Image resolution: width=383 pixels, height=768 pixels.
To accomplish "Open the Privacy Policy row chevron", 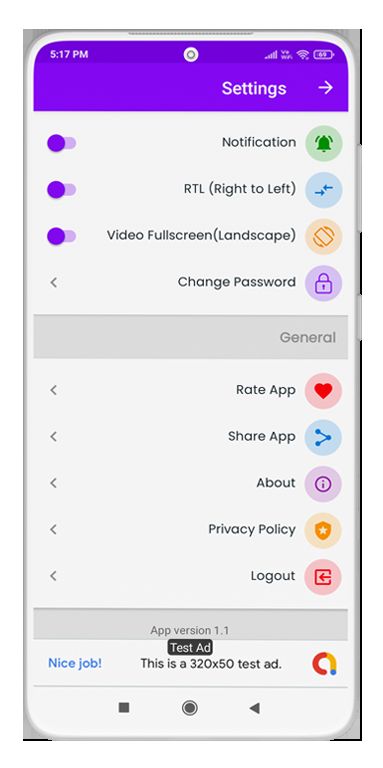I will pyautogui.click(x=53, y=529).
